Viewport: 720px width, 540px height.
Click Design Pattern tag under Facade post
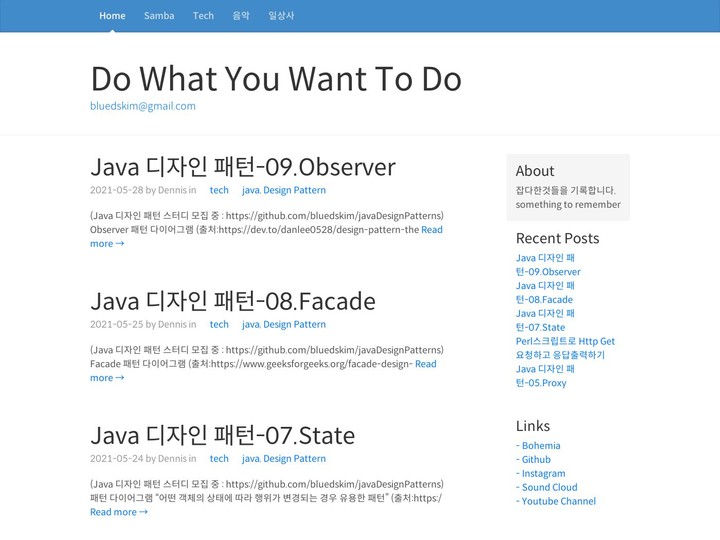[x=294, y=324]
